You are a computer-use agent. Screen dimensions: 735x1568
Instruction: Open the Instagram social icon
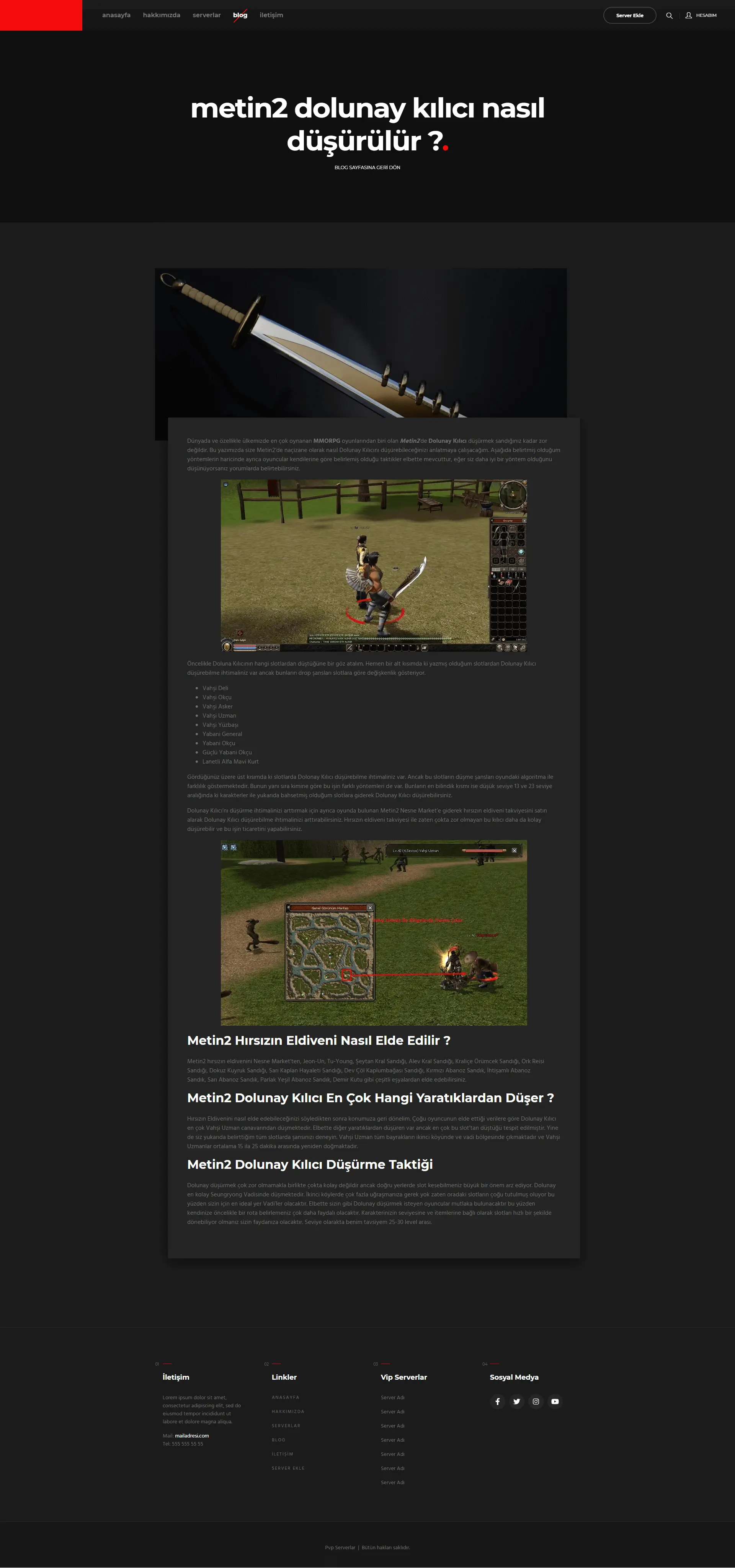point(536,1401)
